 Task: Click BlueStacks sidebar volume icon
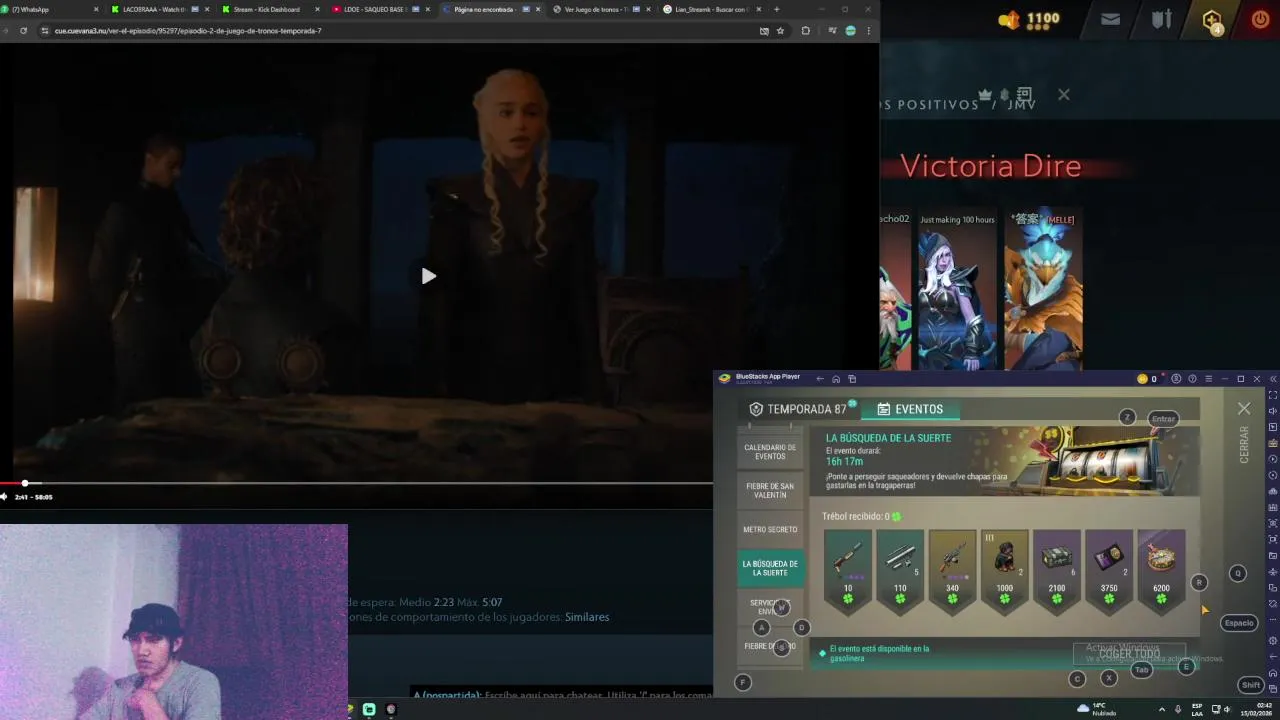[1272, 411]
